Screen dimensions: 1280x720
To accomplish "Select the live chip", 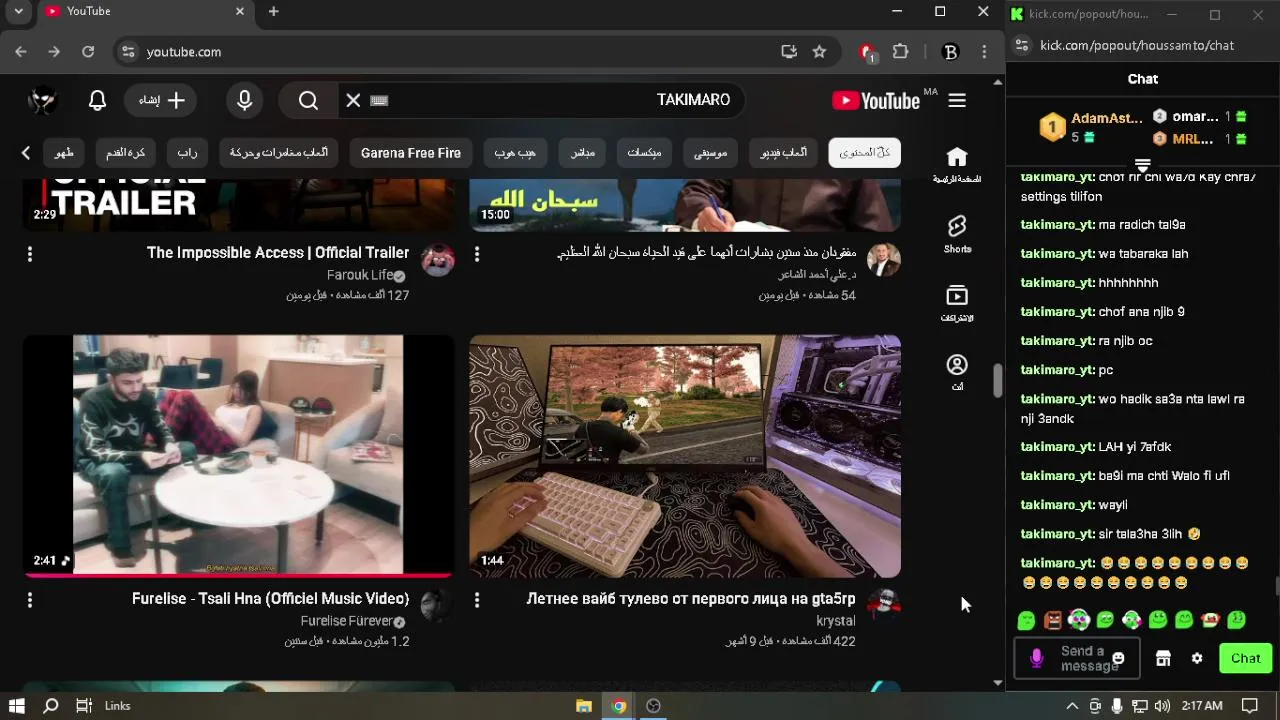I will [583, 153].
